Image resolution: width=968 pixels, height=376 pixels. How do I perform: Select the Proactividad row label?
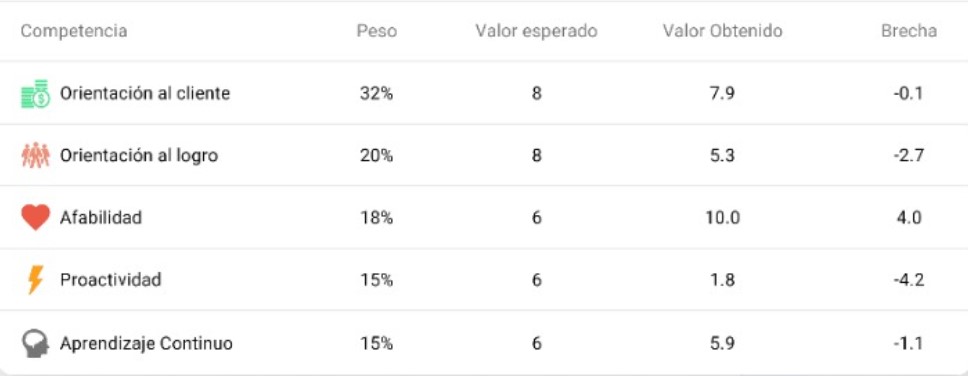tap(111, 280)
